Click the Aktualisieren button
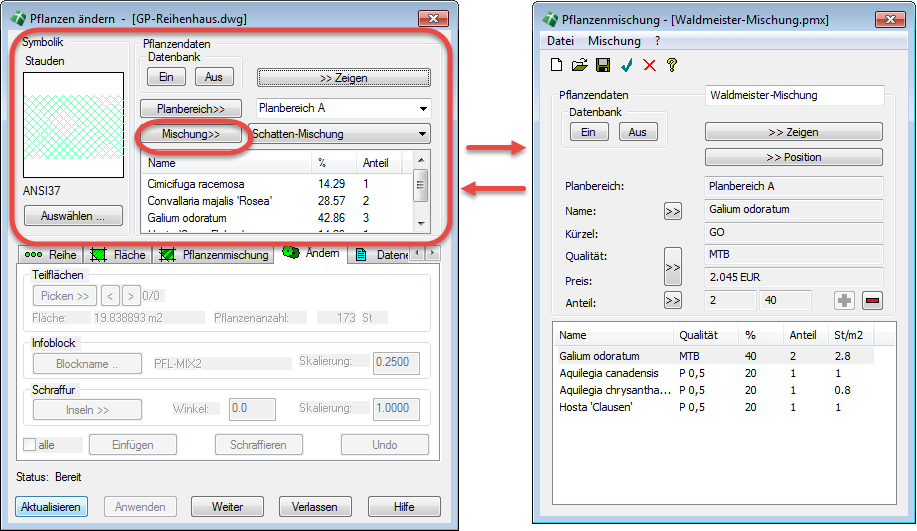The height and width of the screenshot is (531, 917). [51, 507]
